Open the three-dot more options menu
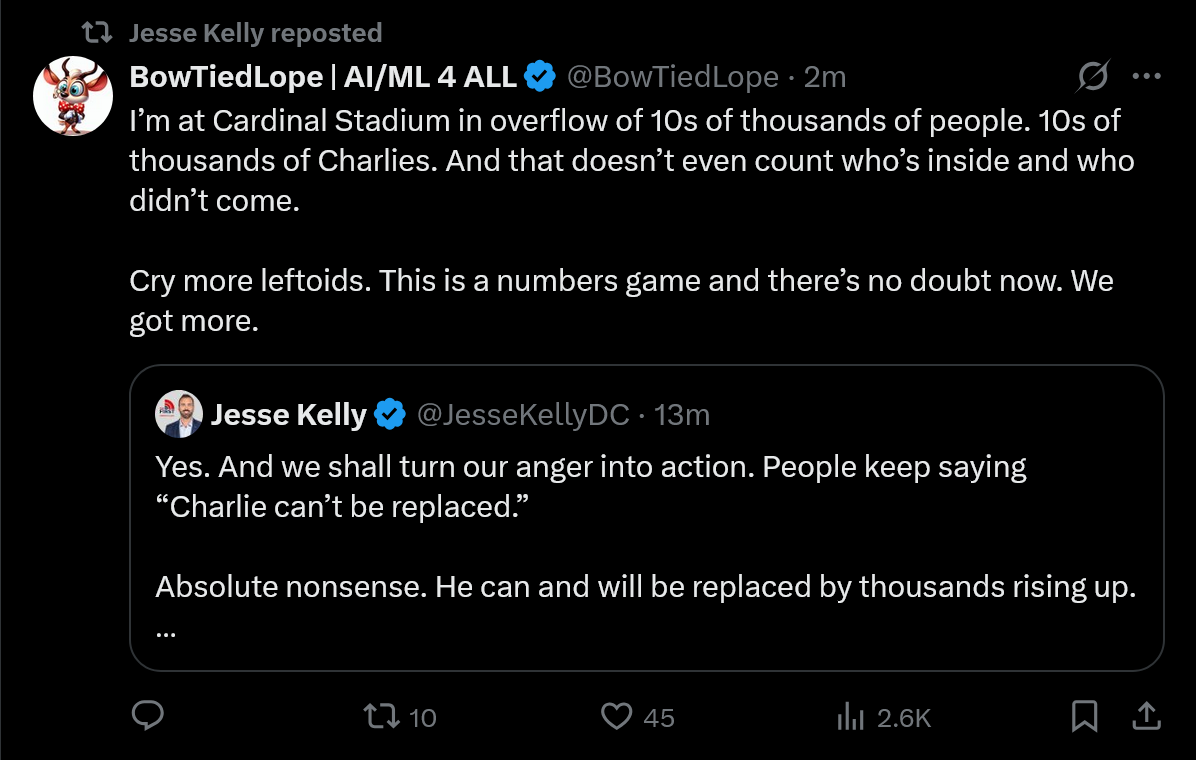The image size is (1196, 760). coord(1146,76)
